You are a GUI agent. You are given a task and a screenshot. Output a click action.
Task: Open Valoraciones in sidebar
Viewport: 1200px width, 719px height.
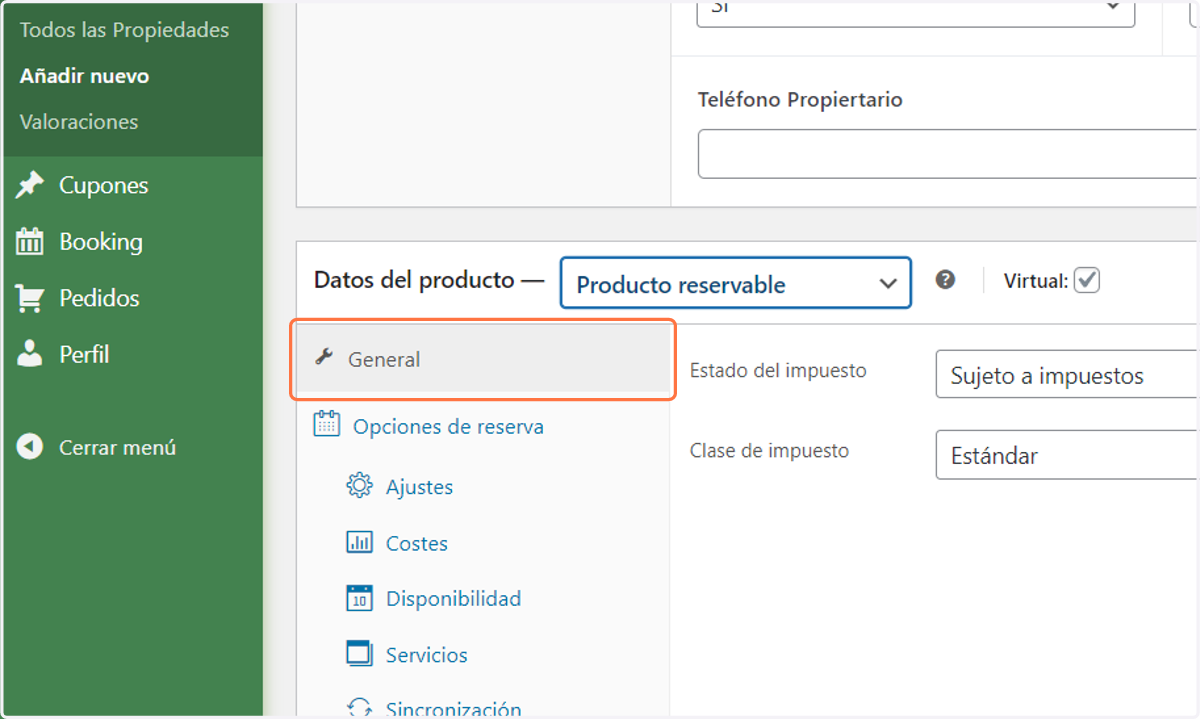[x=79, y=122]
